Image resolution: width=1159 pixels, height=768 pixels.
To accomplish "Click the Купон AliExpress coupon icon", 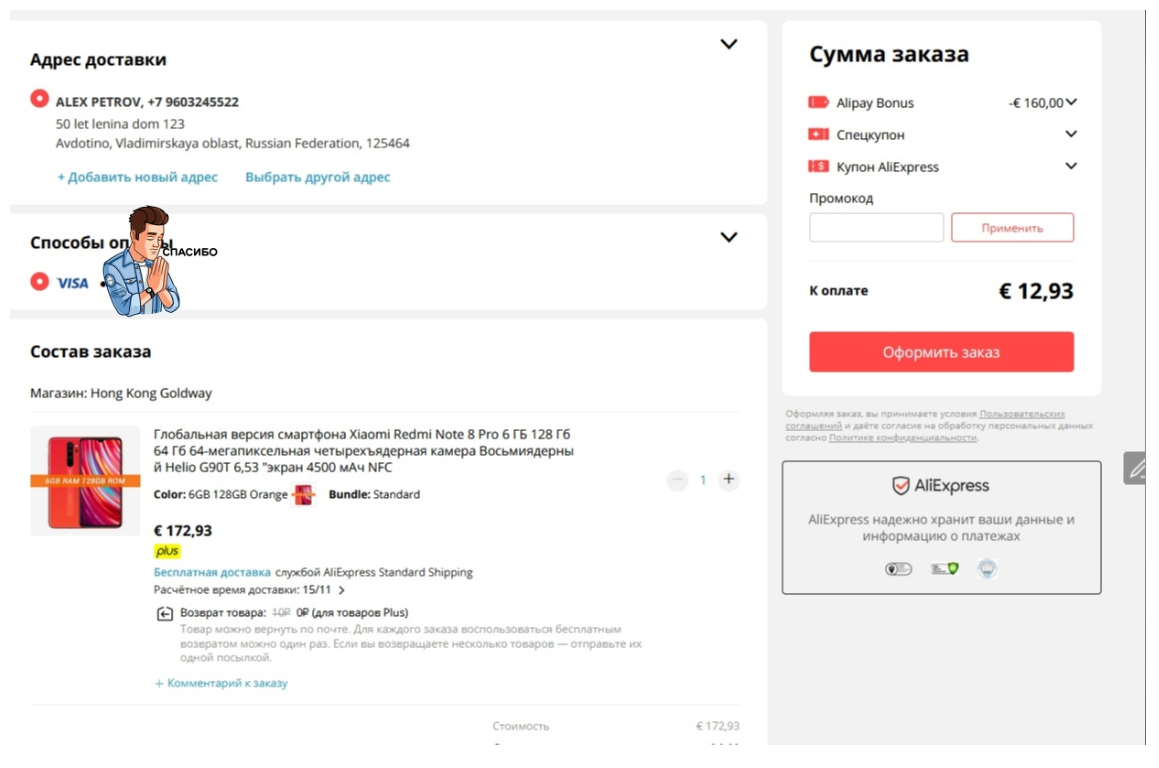I will [x=818, y=166].
